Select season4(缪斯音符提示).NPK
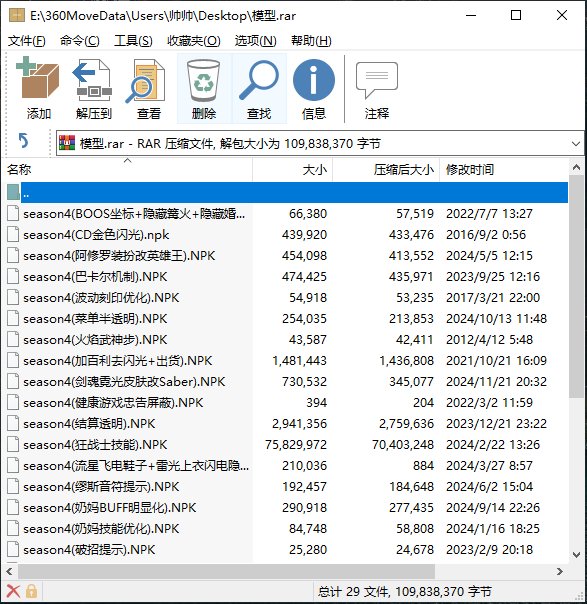The image size is (587, 604). click(x=101, y=487)
